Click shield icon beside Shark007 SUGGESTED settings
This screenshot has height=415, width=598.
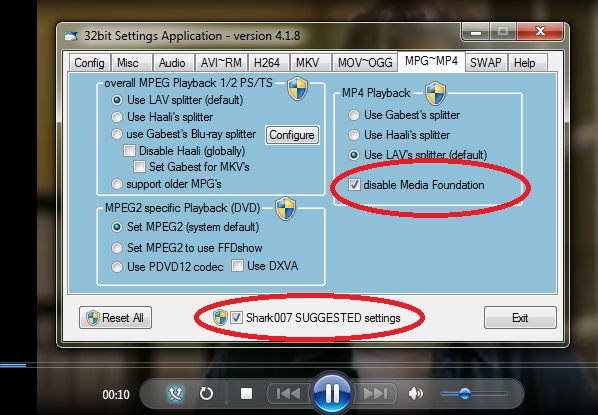tap(220, 317)
